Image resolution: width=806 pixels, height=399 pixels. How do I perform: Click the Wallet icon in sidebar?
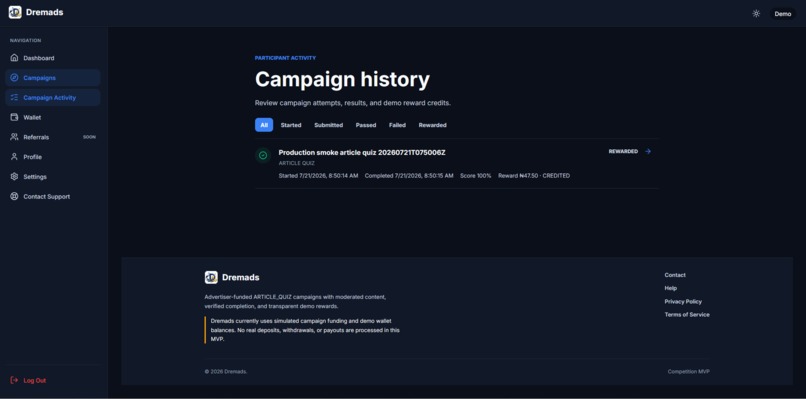click(x=14, y=117)
